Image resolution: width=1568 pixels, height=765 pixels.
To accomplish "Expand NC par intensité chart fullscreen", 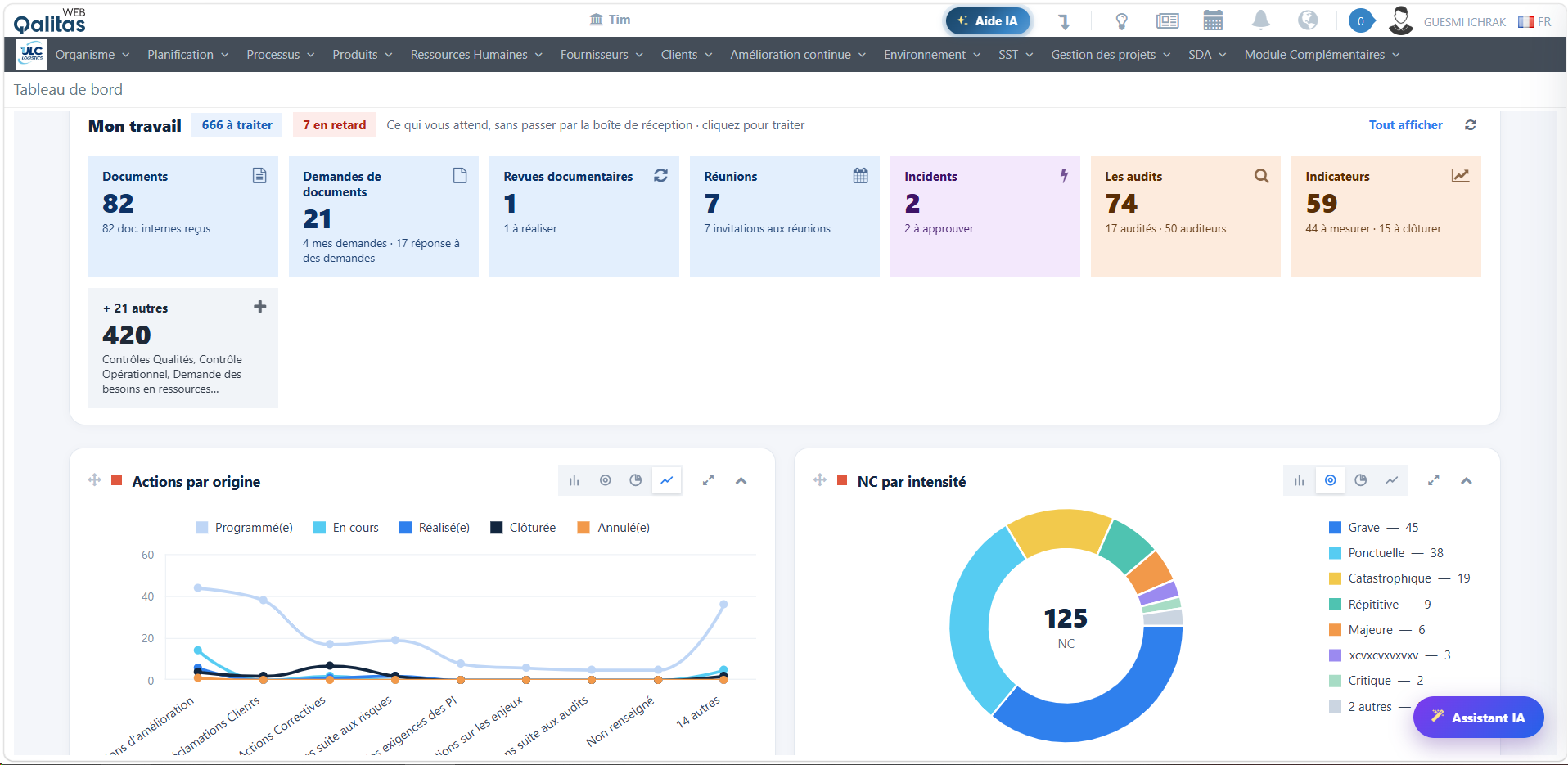I will click(x=1434, y=480).
